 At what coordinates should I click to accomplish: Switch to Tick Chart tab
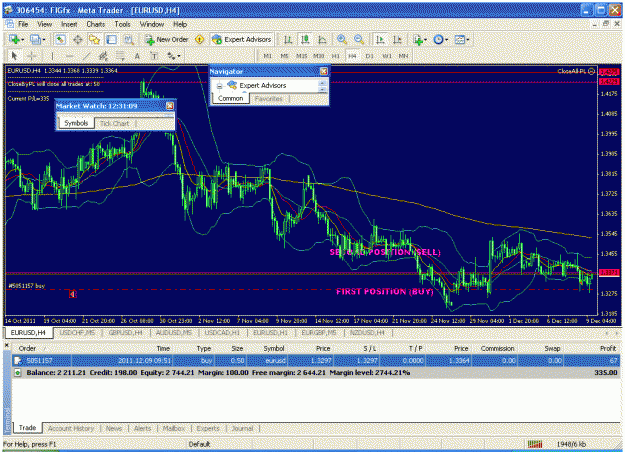point(114,123)
